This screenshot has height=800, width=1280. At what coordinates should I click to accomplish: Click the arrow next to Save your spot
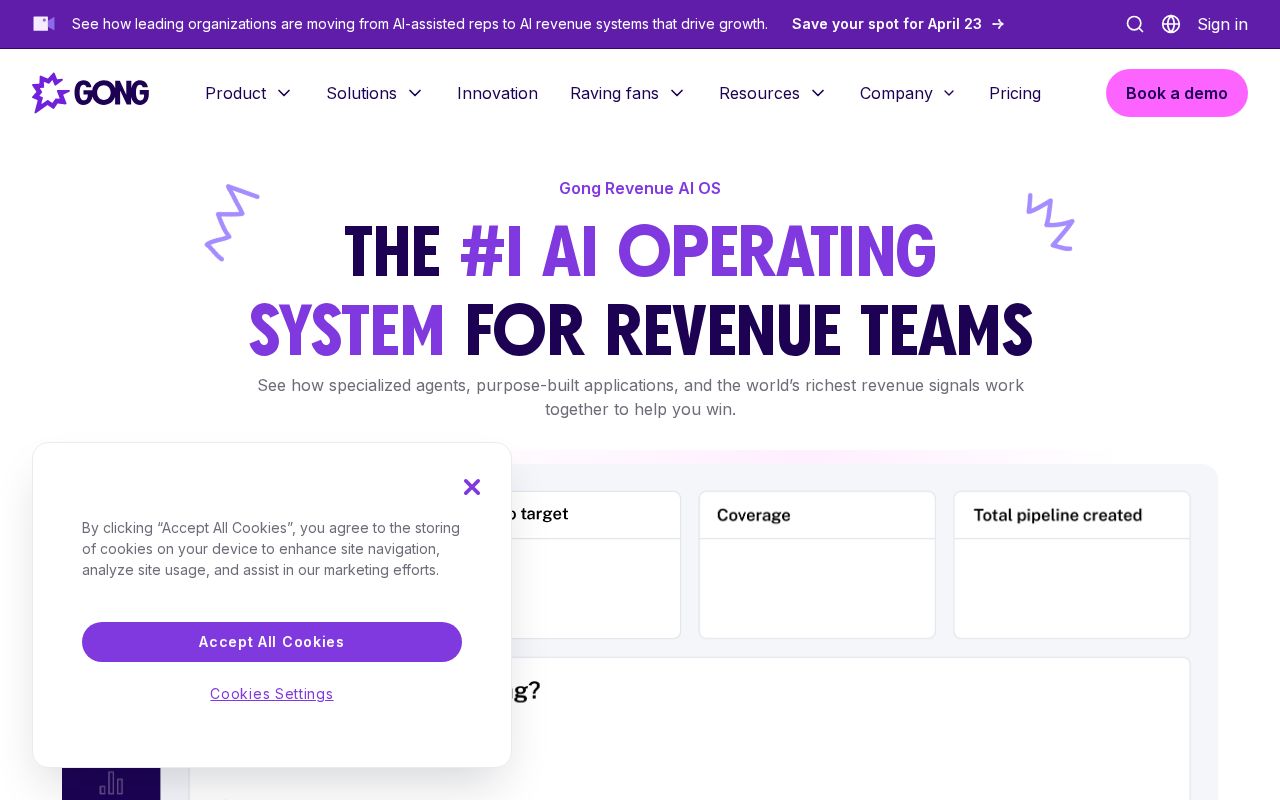point(997,24)
